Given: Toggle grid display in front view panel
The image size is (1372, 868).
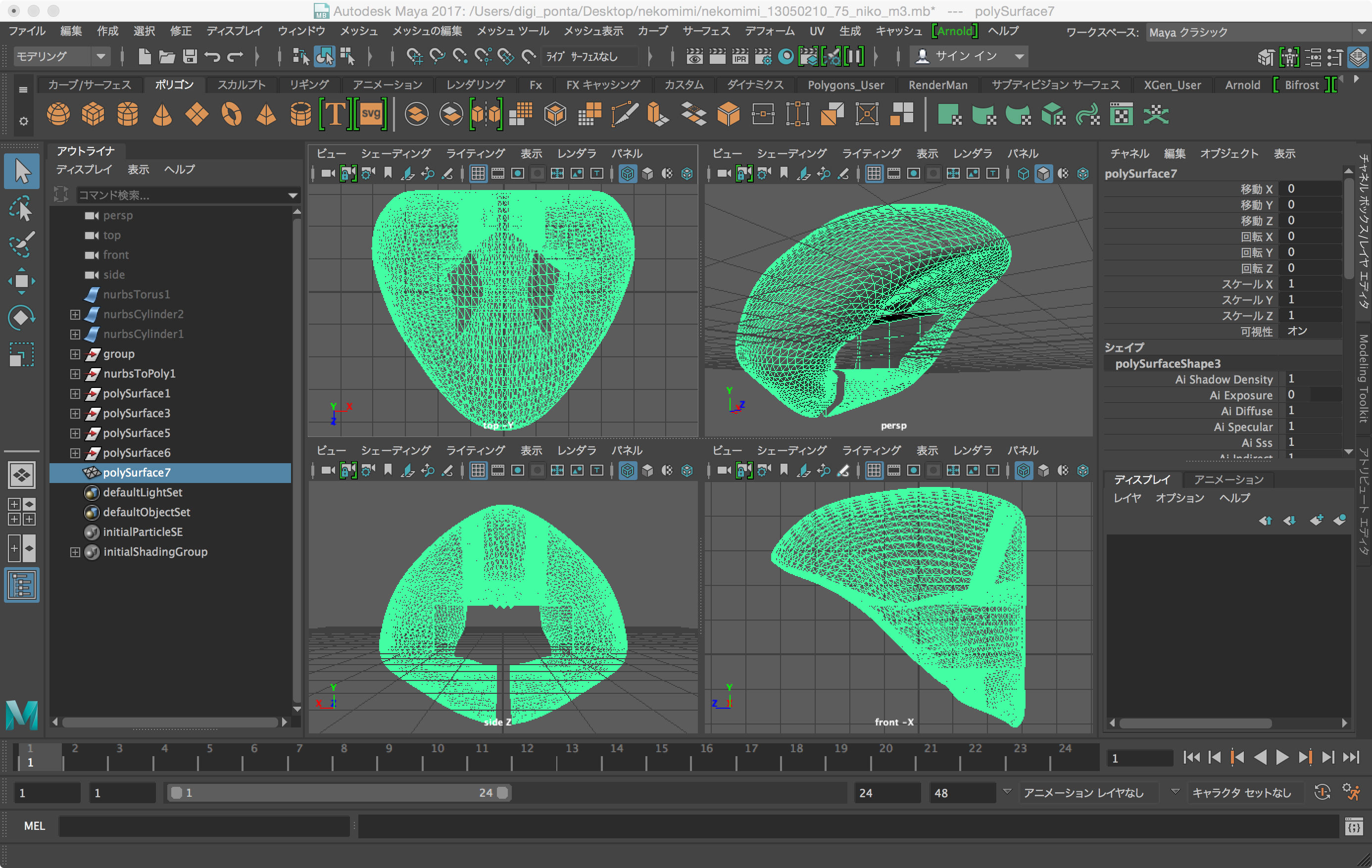Looking at the screenshot, I should pos(874,471).
